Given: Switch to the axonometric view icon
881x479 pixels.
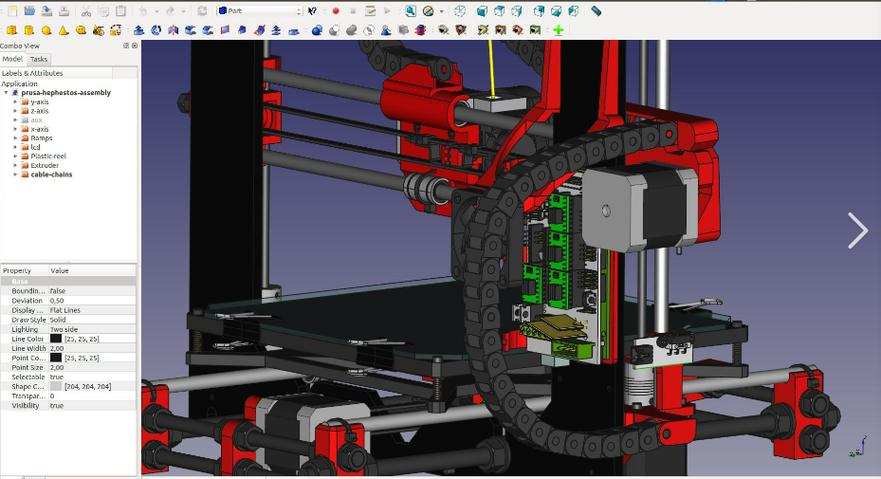Looking at the screenshot, I should click(x=460, y=11).
